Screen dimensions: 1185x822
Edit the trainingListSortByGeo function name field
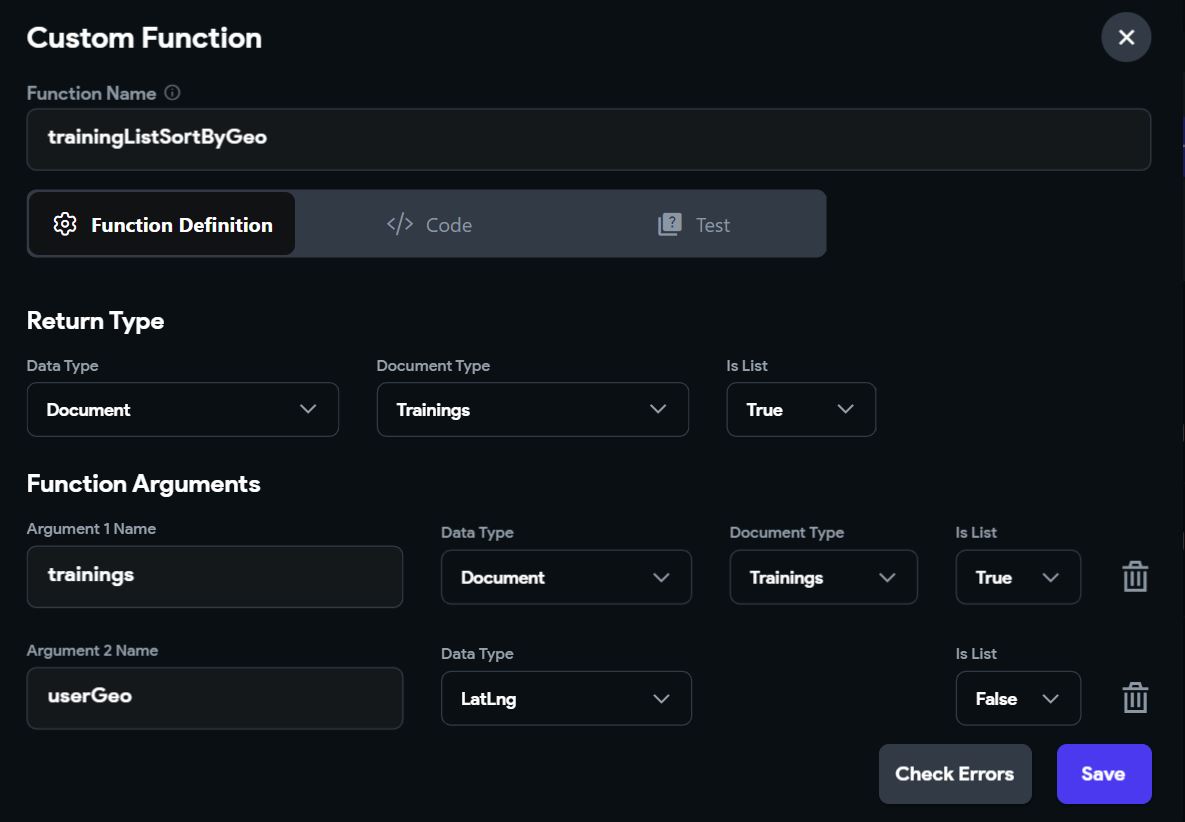[589, 139]
